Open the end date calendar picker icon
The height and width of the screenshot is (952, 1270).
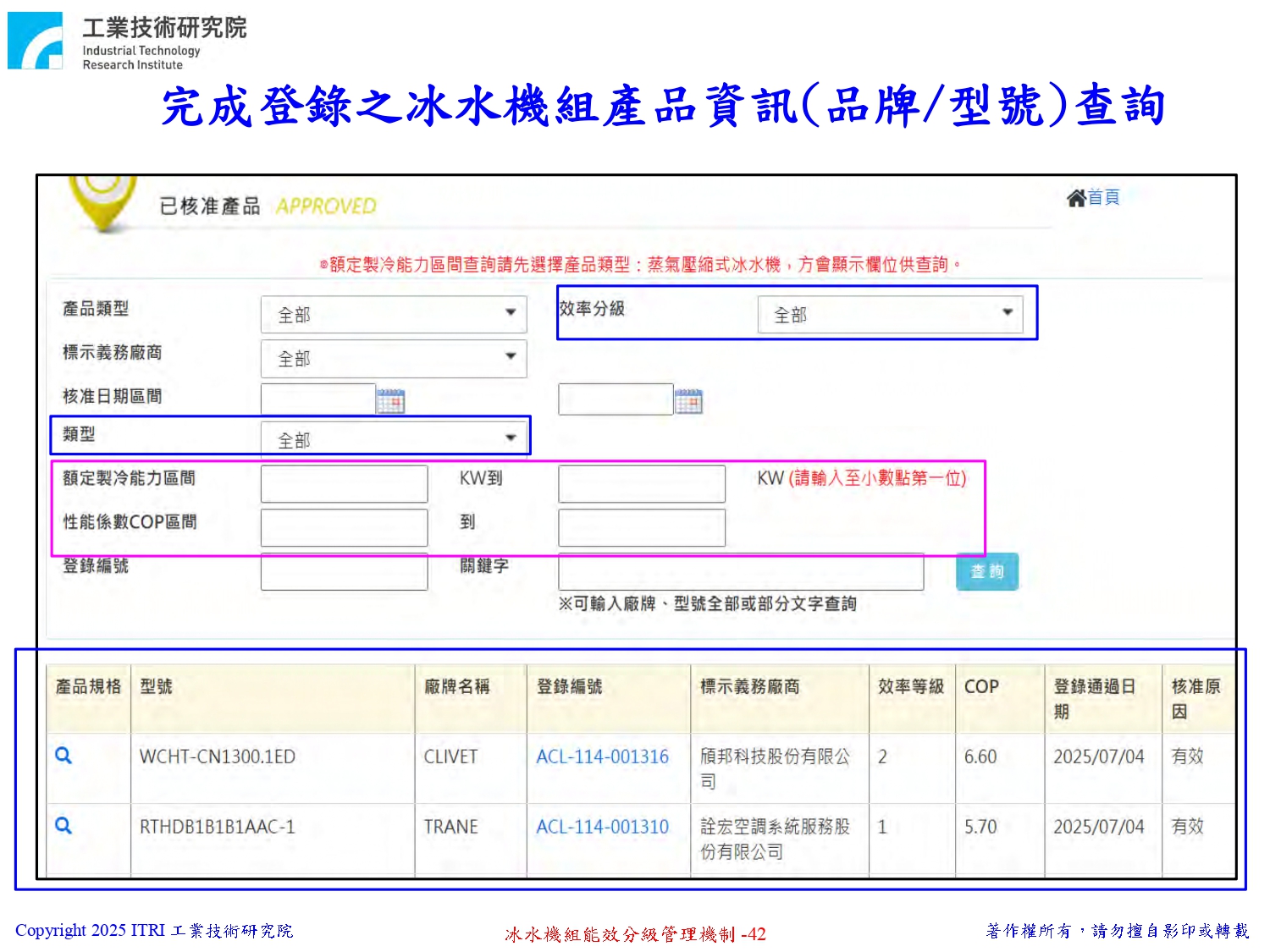point(688,401)
